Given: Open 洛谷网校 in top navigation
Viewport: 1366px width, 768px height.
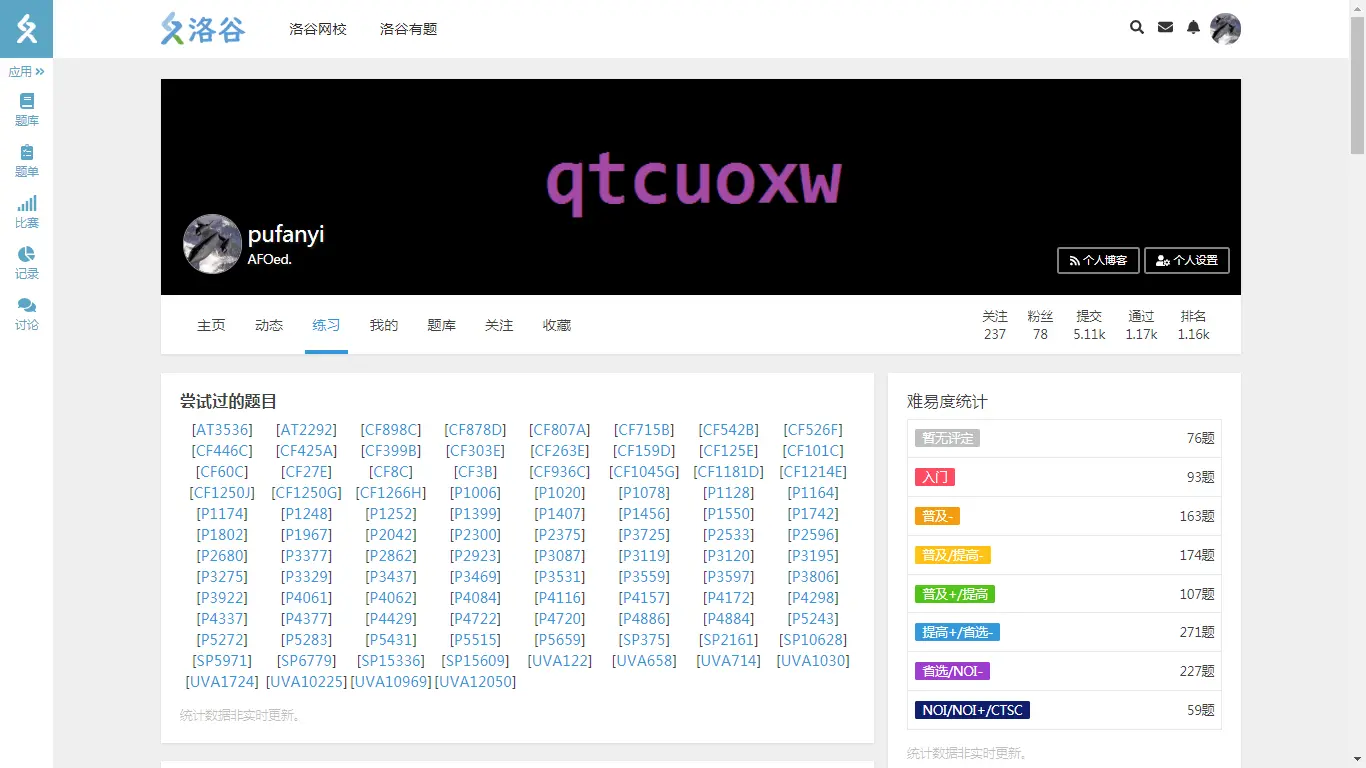Looking at the screenshot, I should coord(318,29).
